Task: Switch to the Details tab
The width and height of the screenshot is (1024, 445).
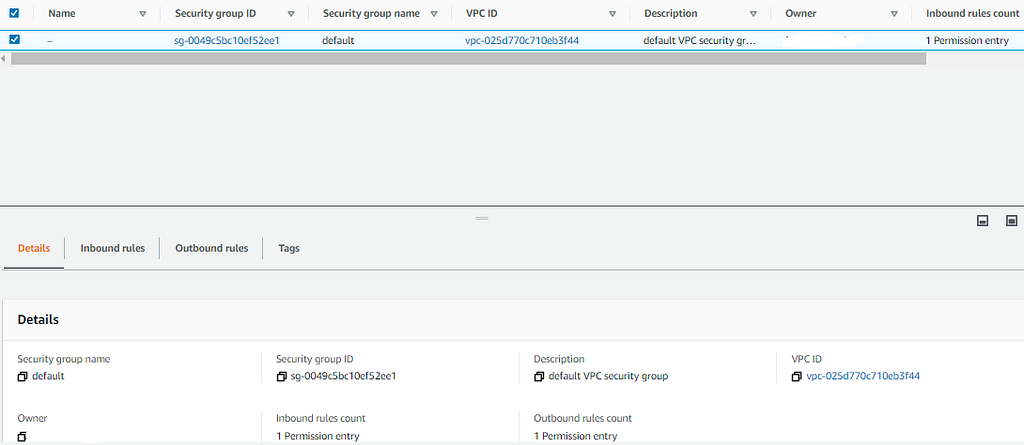Action: (x=34, y=248)
